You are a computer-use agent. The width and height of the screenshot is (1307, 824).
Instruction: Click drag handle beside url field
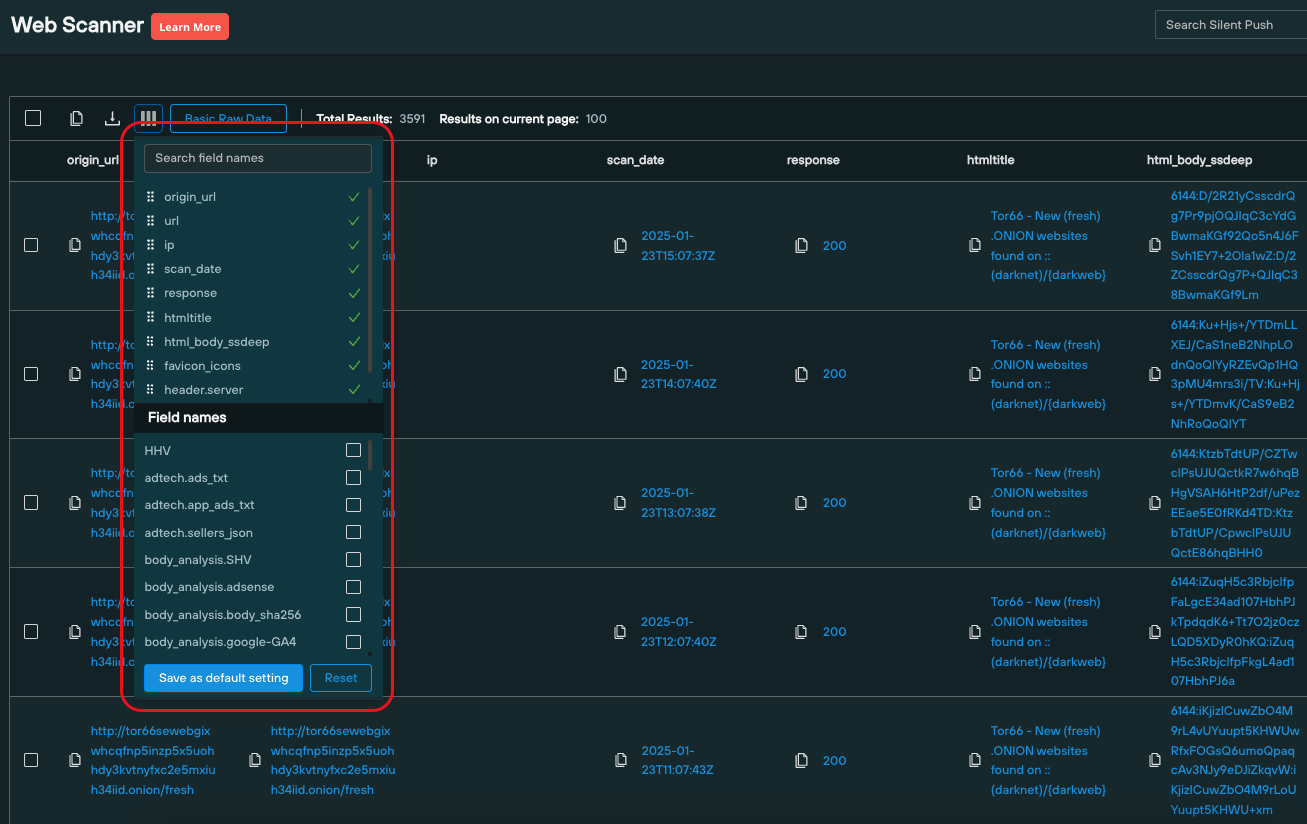pyautogui.click(x=151, y=221)
